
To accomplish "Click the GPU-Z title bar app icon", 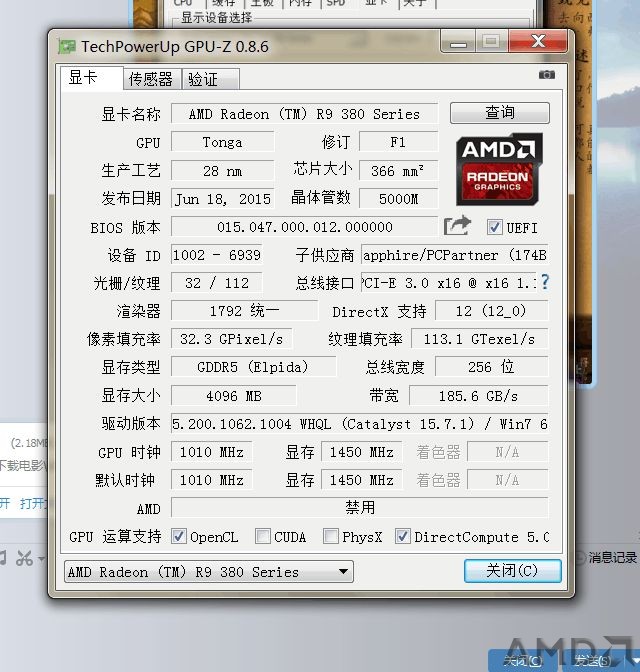I will [66, 46].
